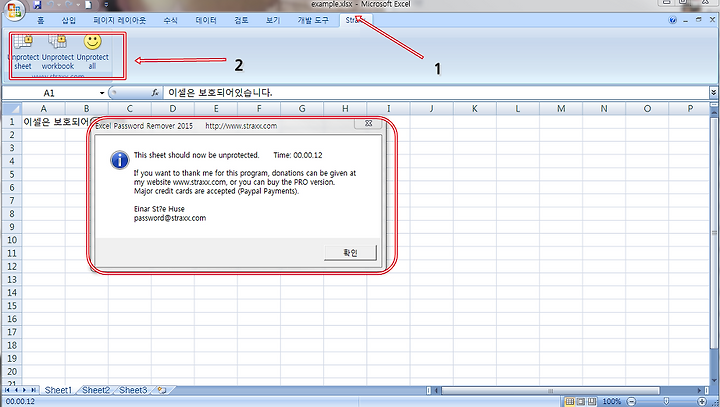The image size is (720, 407).
Task: Select row header 15
Action: point(12,306)
